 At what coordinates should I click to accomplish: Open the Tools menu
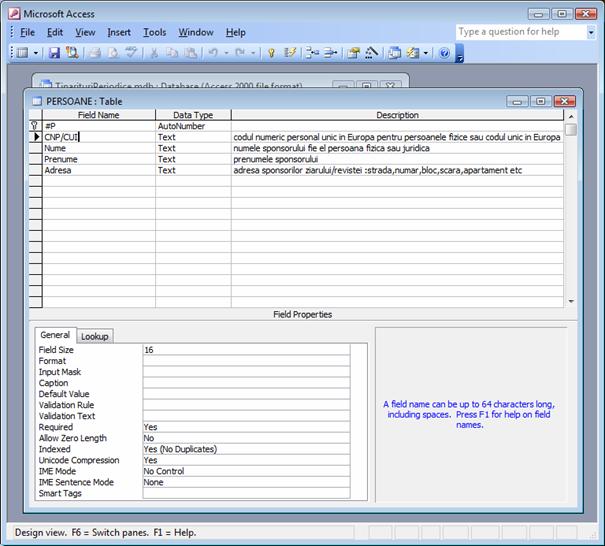tap(154, 32)
